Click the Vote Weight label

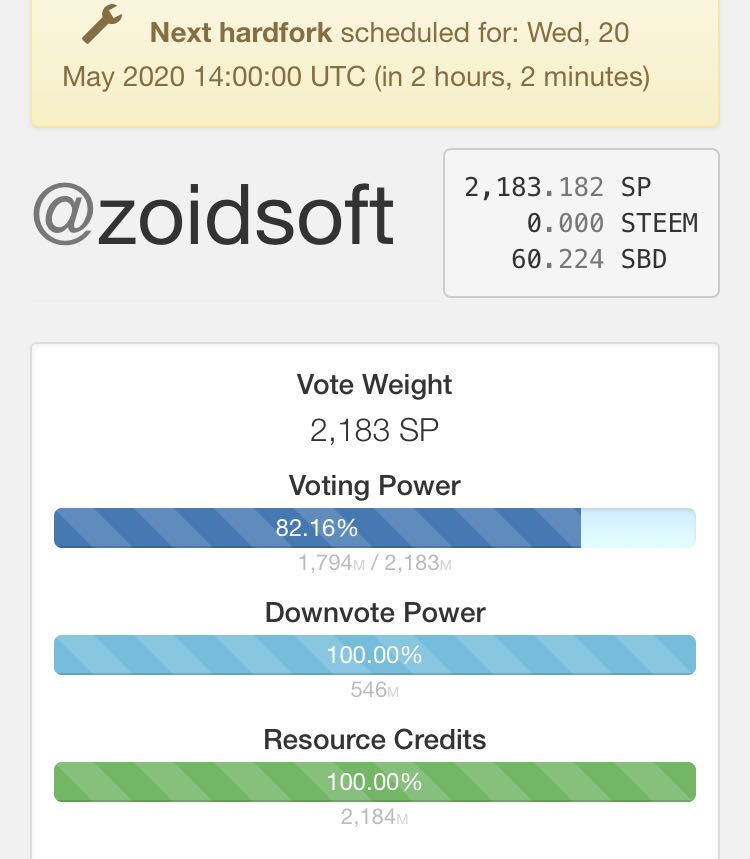tap(374, 385)
